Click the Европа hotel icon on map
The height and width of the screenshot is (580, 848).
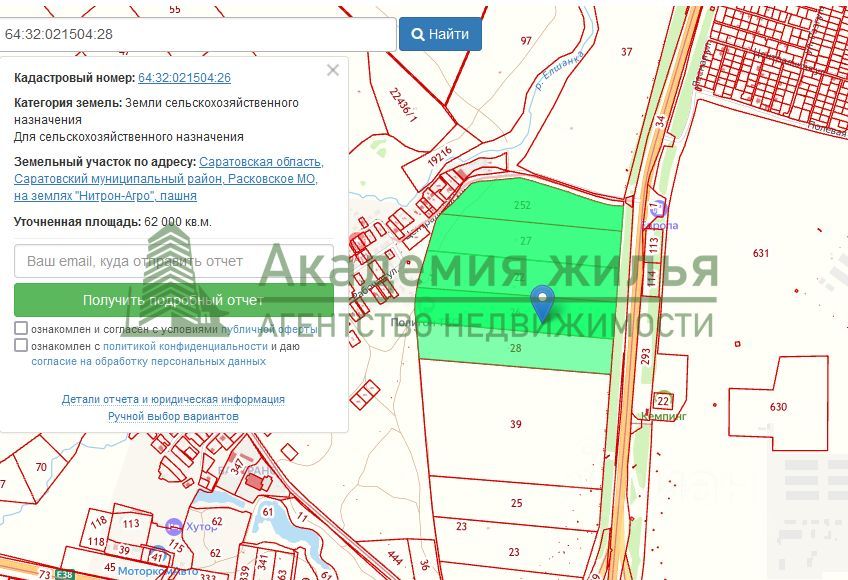656,209
